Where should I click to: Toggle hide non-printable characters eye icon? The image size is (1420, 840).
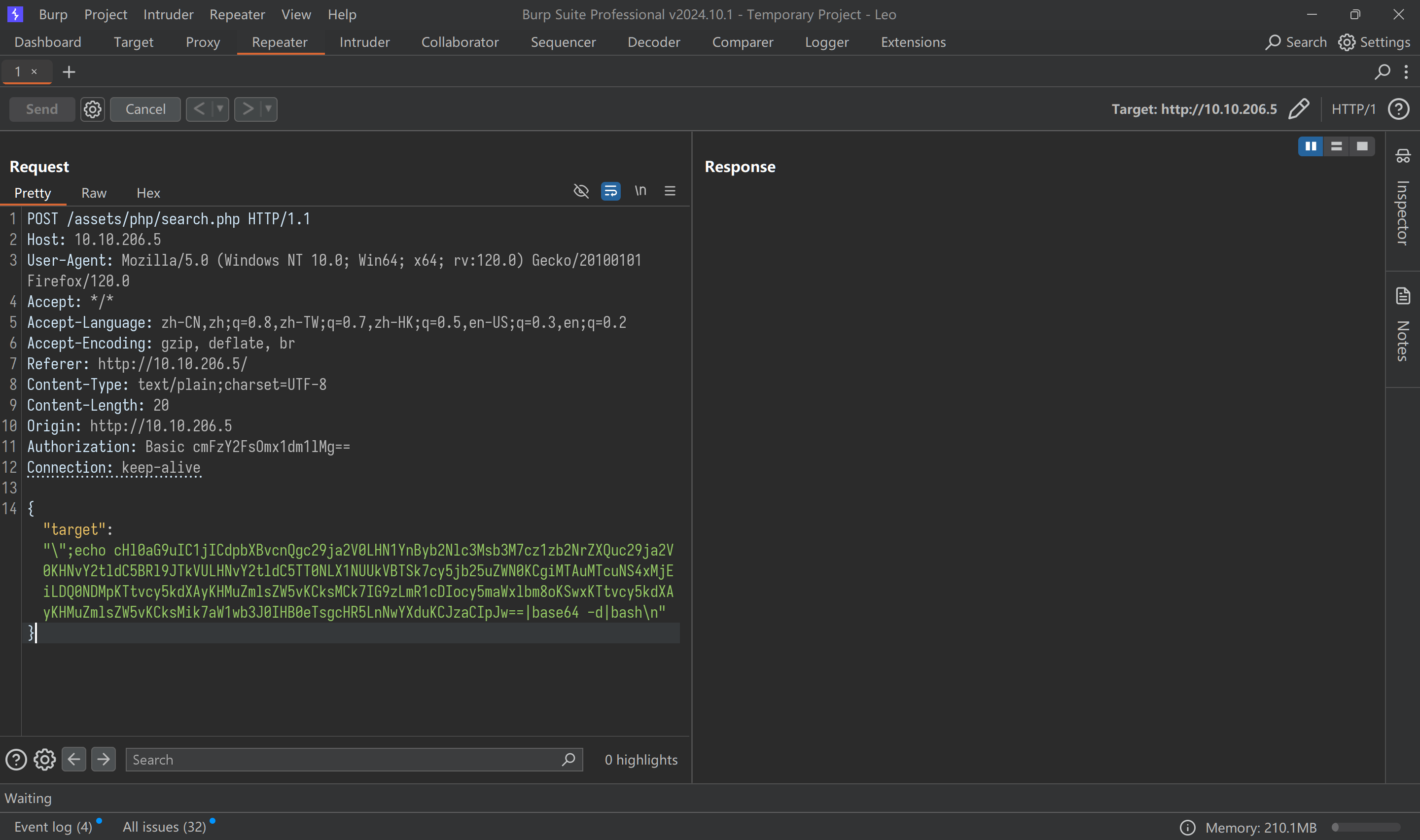click(581, 191)
